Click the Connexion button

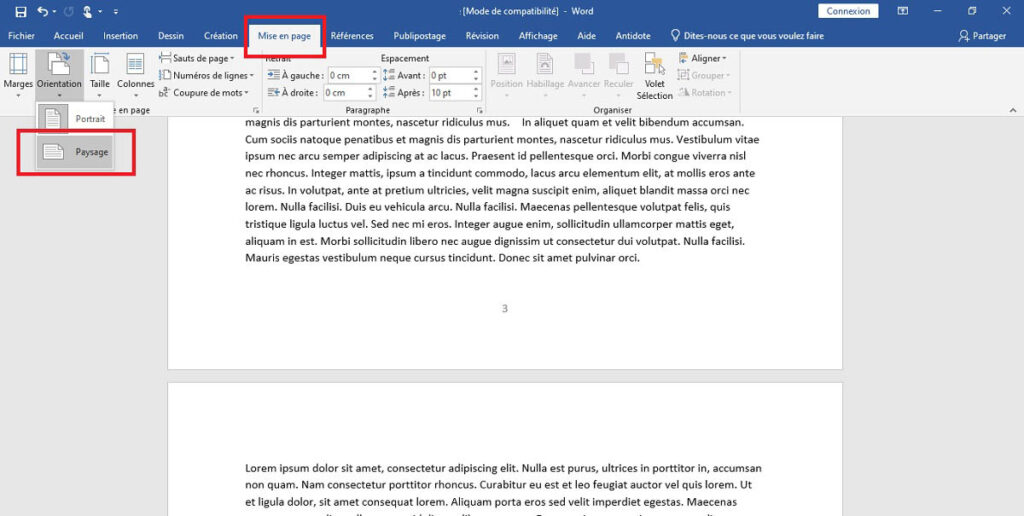tap(848, 11)
